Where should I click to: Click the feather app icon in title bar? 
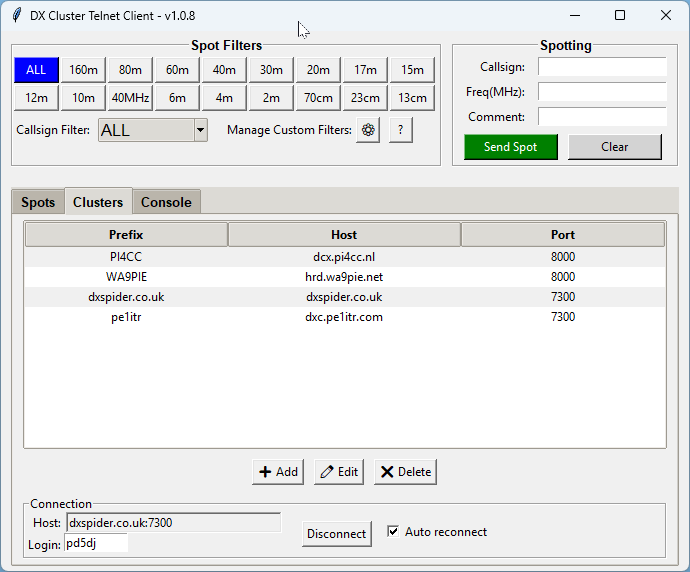pyautogui.click(x=16, y=15)
